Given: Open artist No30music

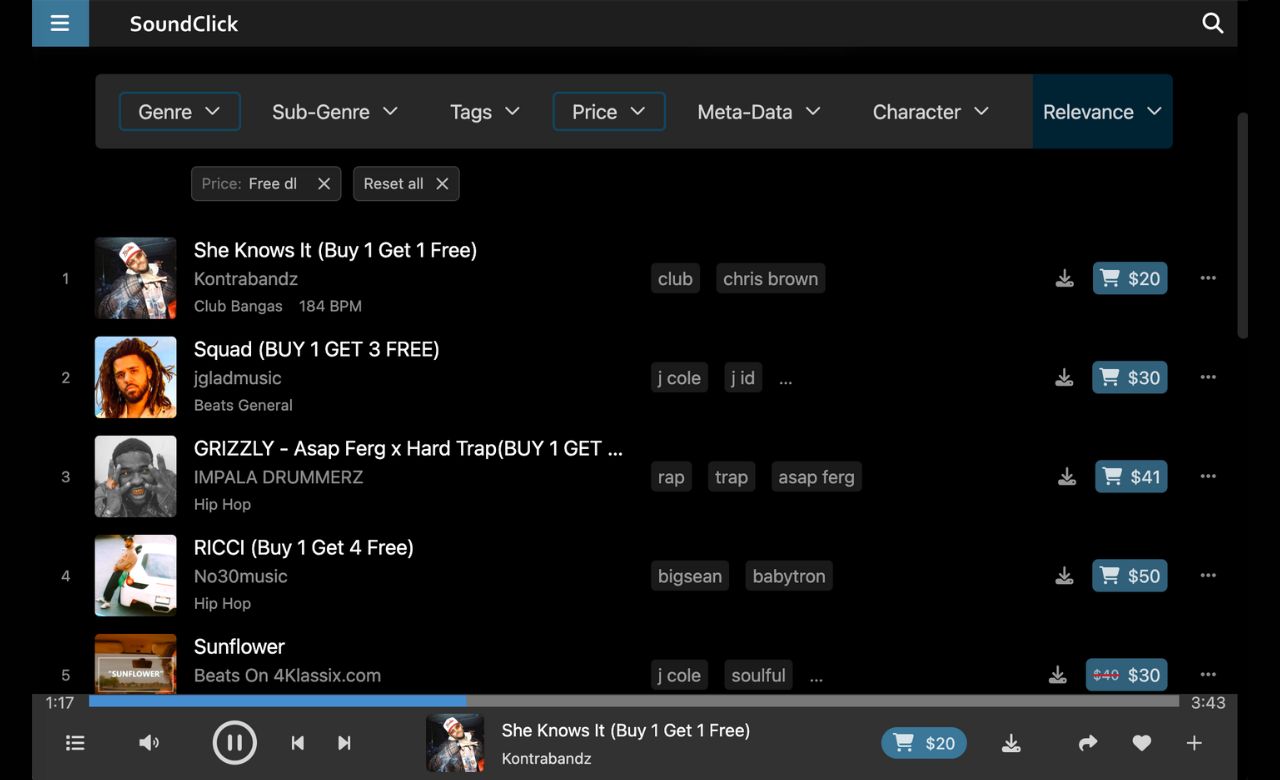Looking at the screenshot, I should (x=241, y=576).
